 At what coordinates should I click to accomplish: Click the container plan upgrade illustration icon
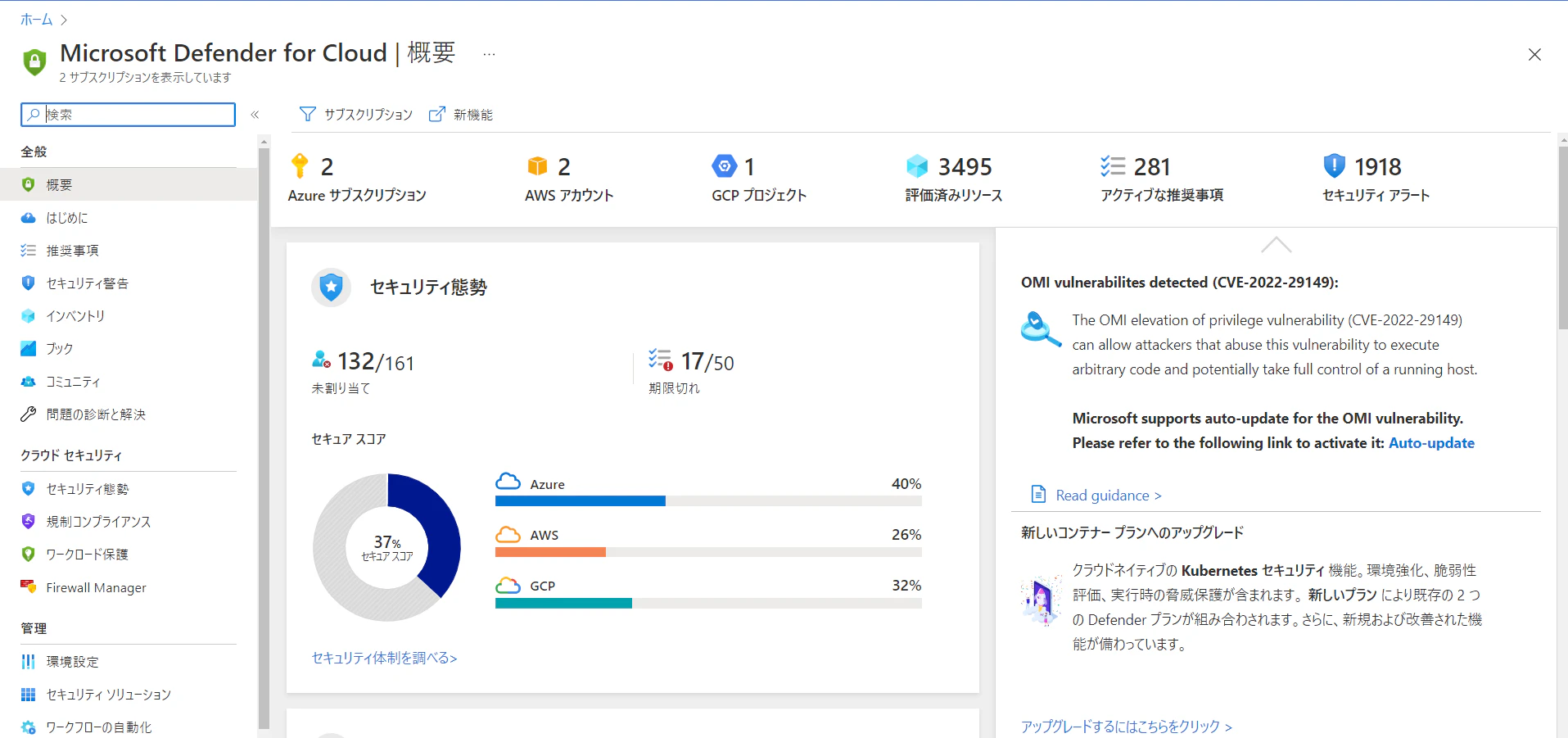pos(1041,600)
